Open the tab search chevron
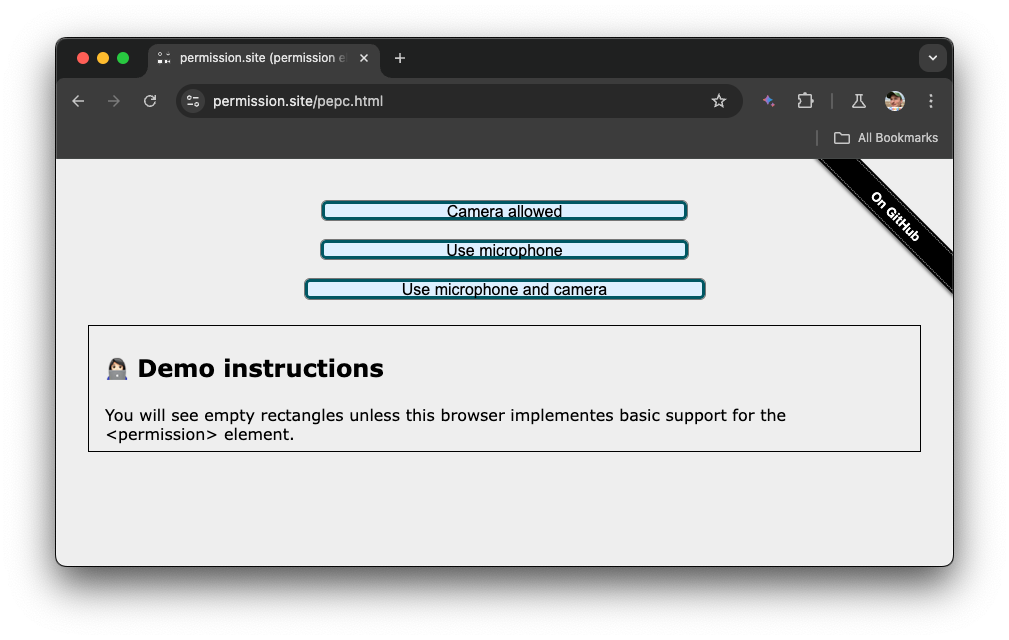 click(932, 58)
